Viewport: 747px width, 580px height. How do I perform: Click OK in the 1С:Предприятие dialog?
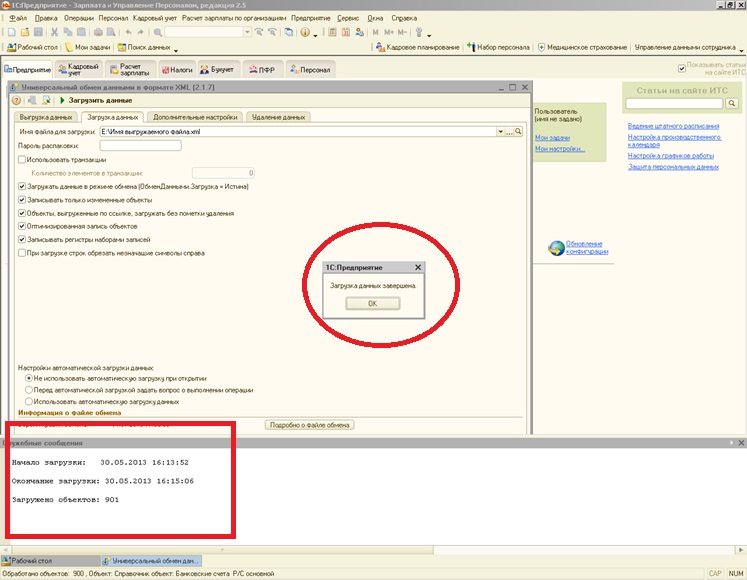pyautogui.click(x=373, y=304)
